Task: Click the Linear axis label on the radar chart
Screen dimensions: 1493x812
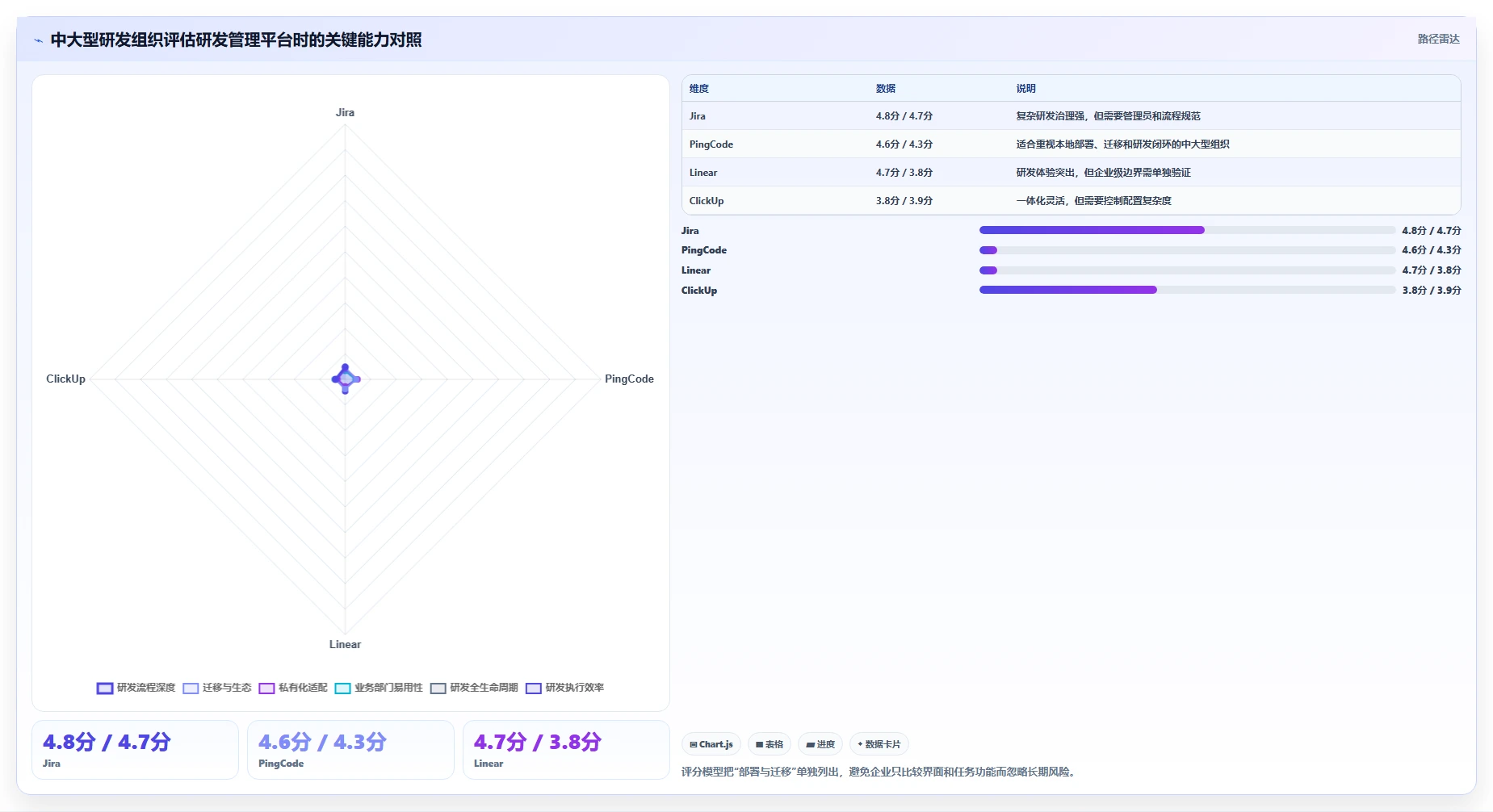Action: (345, 644)
